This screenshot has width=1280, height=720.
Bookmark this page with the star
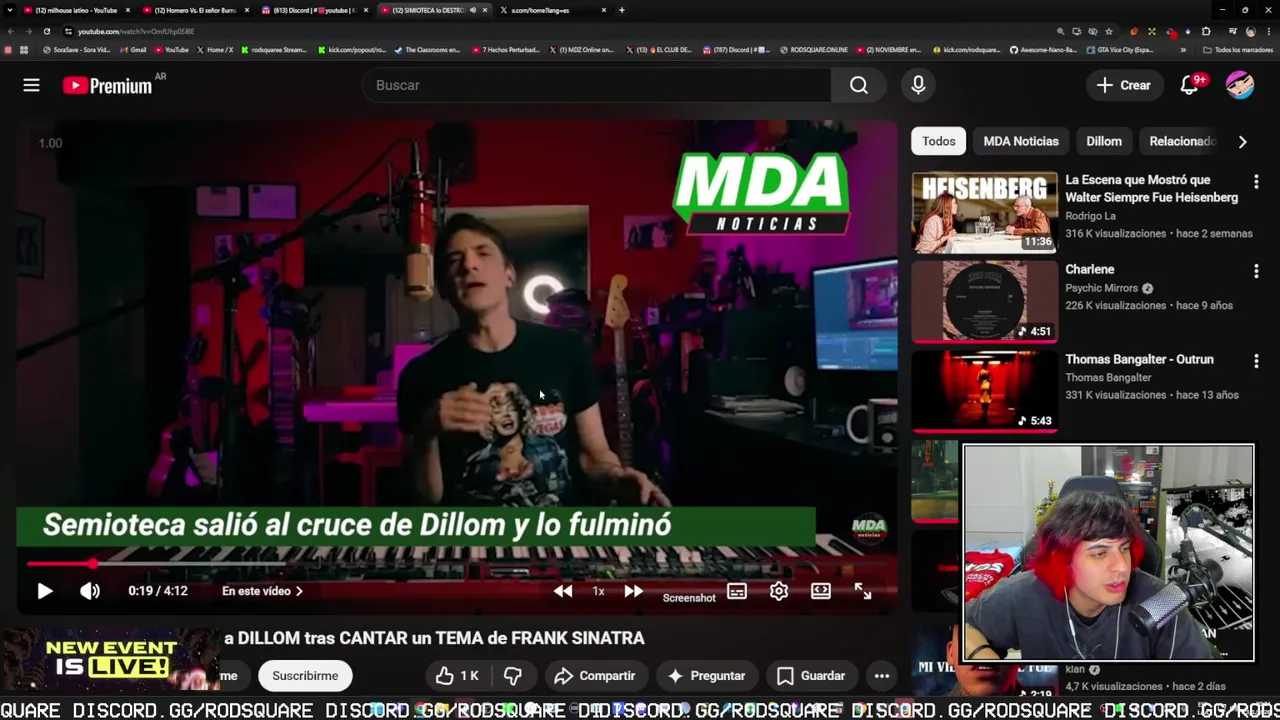[x=1108, y=31]
